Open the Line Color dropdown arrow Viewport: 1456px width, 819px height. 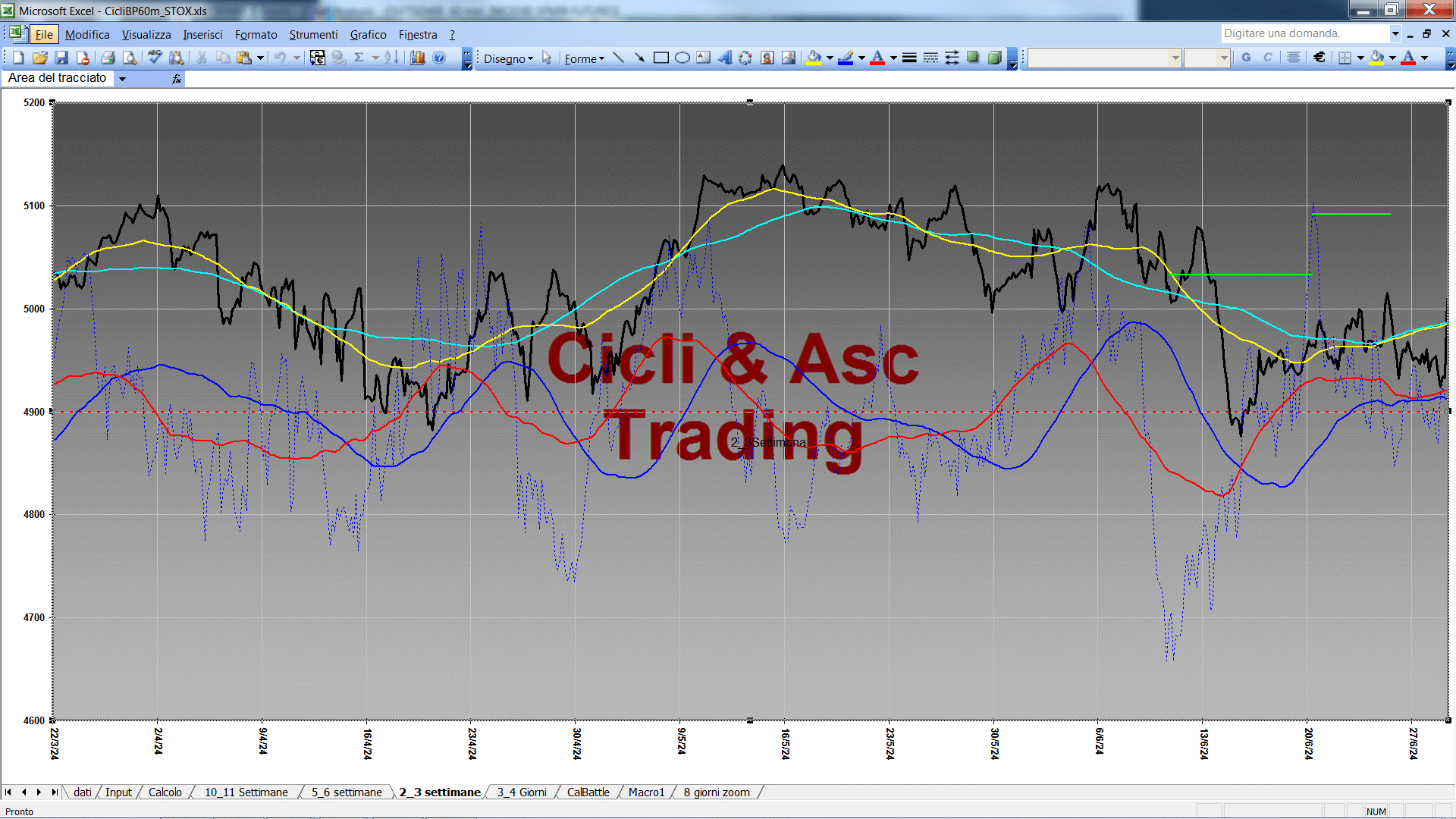861,58
